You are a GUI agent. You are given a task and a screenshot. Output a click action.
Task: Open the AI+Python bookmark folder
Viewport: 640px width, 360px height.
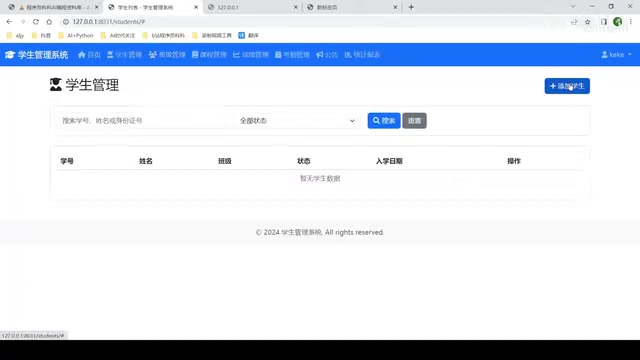(76, 36)
